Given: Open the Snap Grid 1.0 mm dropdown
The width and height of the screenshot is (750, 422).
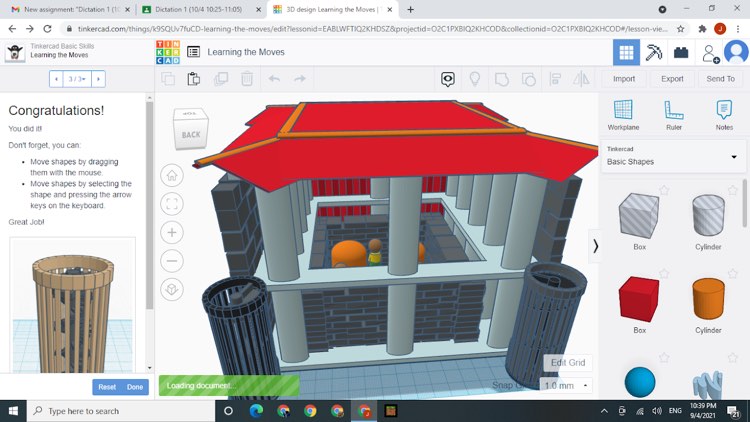Looking at the screenshot, I should [565, 385].
